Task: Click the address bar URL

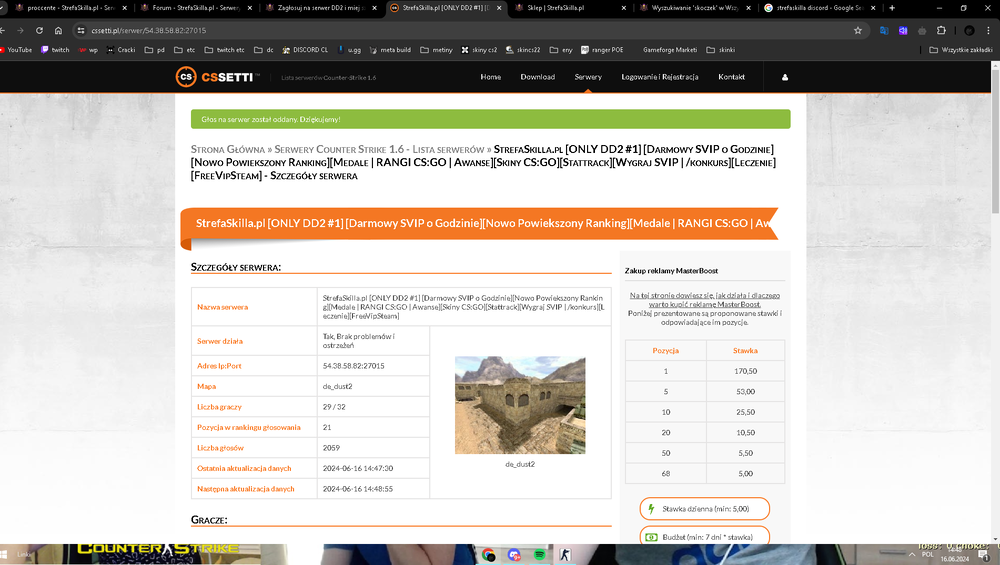Action: [x=149, y=31]
